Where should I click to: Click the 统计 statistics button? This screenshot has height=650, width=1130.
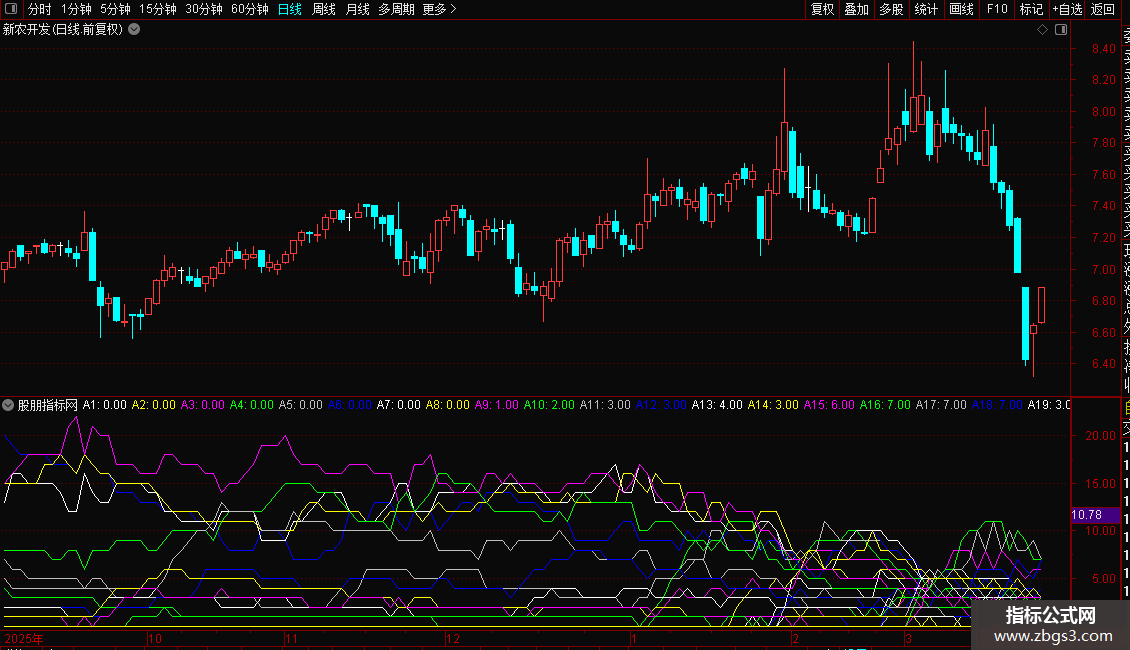coord(926,10)
